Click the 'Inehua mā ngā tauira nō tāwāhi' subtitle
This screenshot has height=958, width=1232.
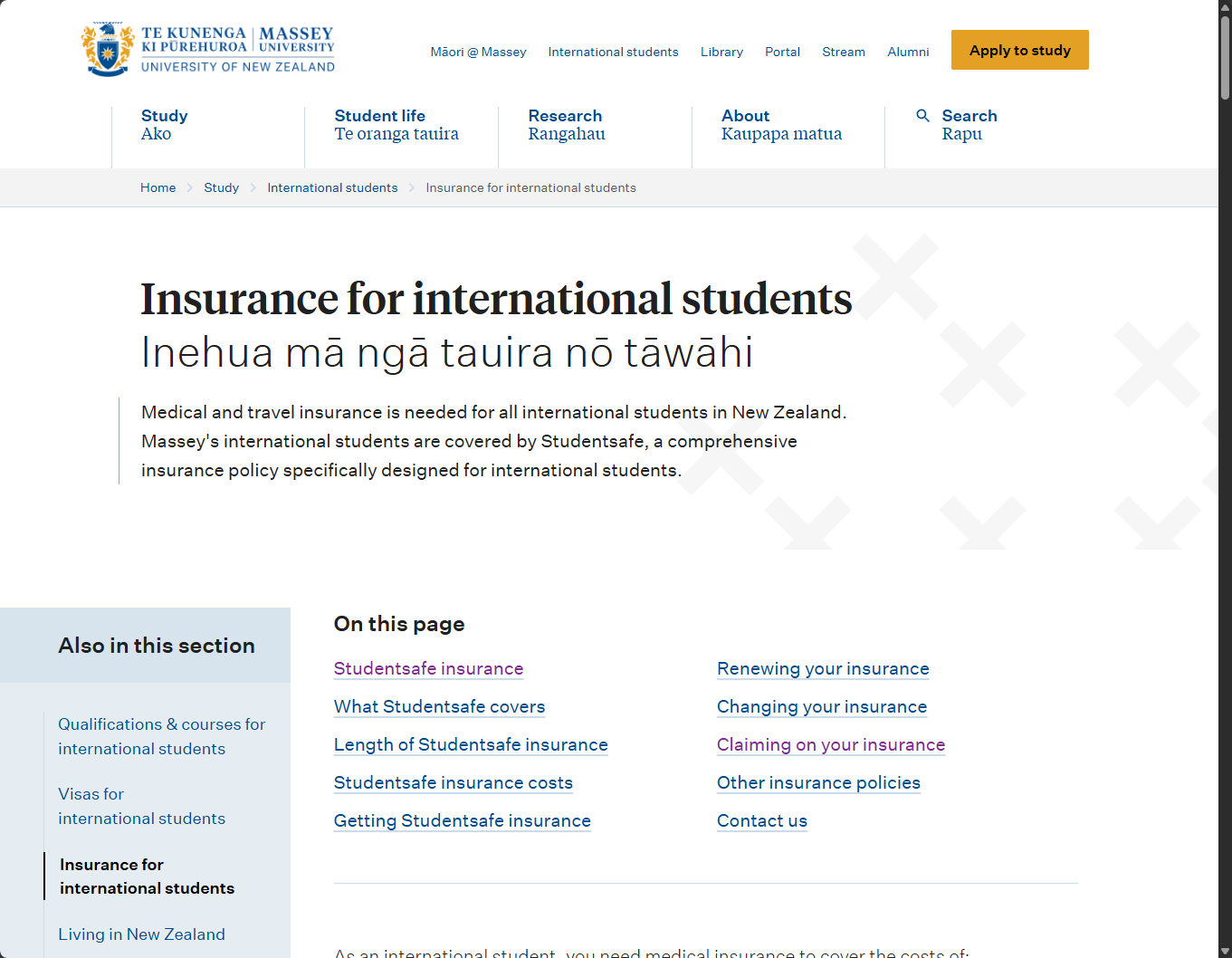(x=447, y=352)
